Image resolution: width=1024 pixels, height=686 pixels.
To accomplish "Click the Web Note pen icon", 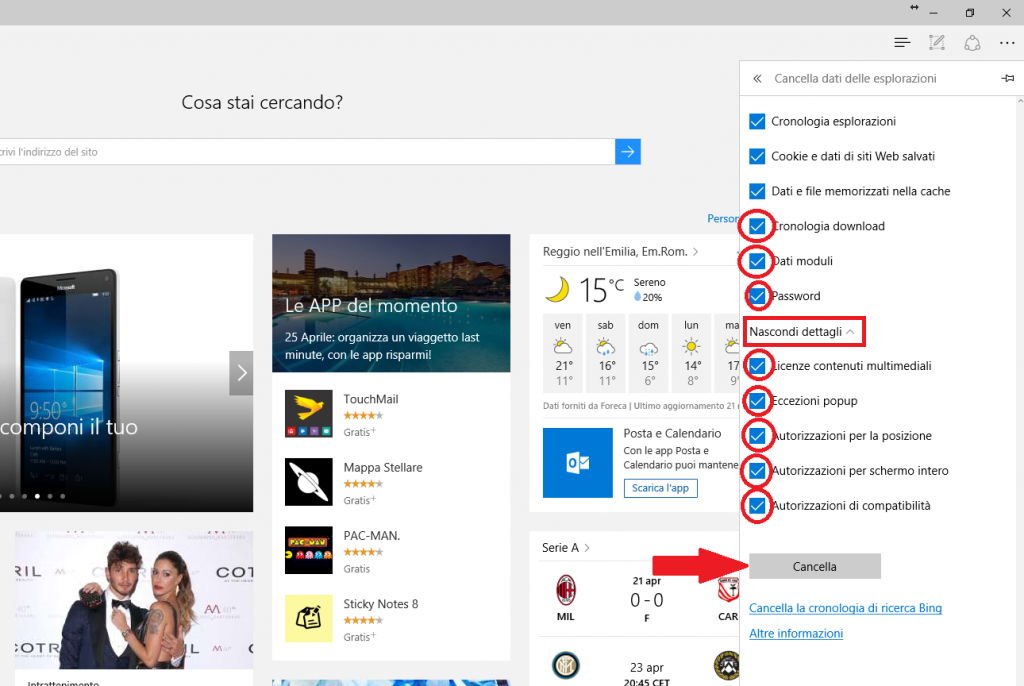I will 937,43.
